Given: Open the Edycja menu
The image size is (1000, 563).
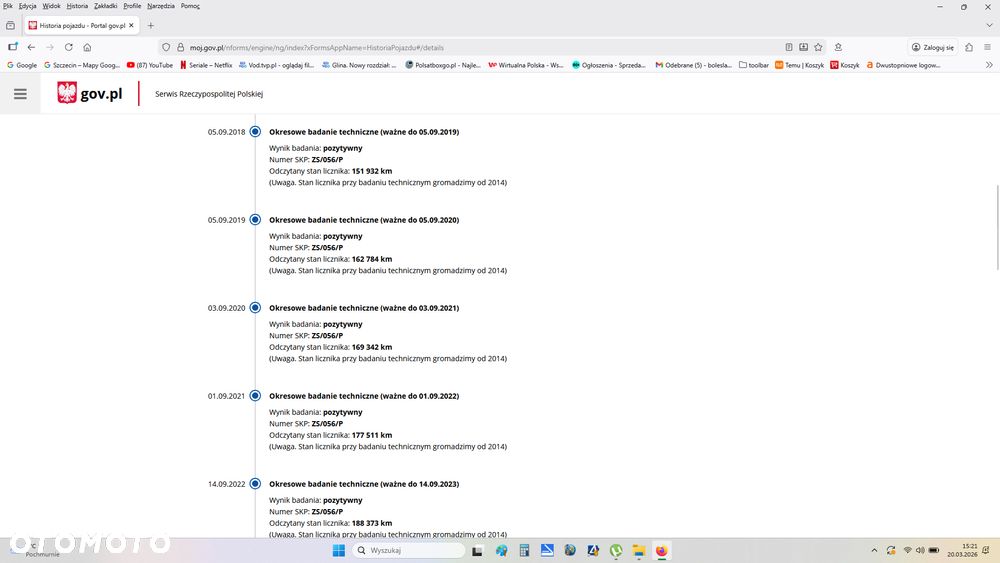Looking at the screenshot, I should (x=27, y=6).
